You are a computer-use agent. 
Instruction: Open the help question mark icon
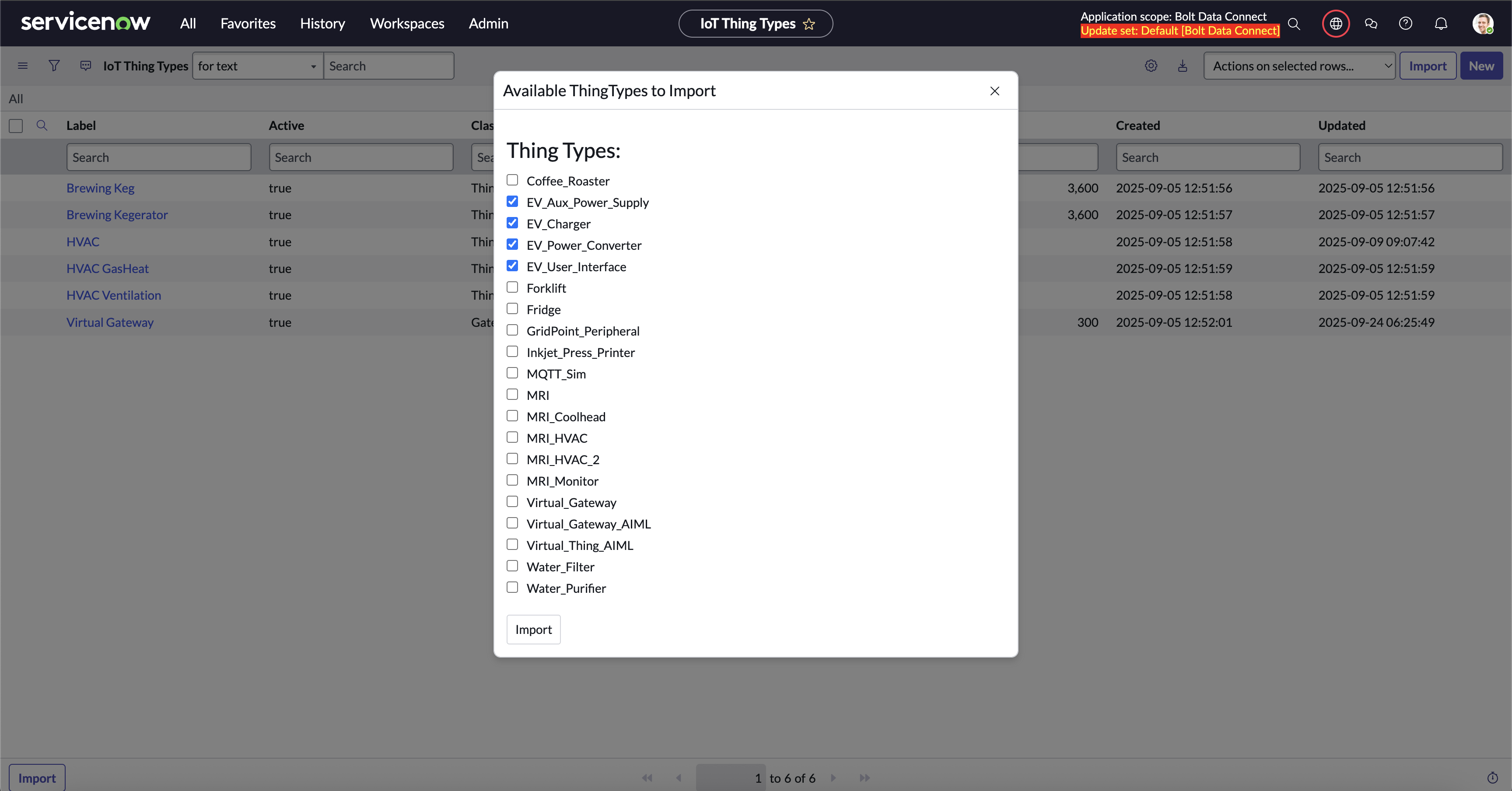[x=1406, y=24]
